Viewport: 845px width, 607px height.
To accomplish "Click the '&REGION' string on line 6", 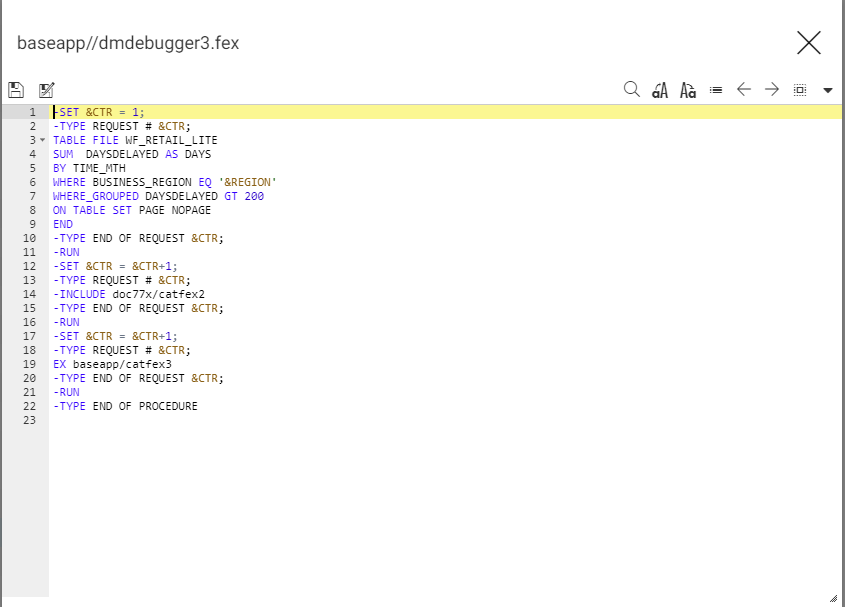I will click(247, 182).
